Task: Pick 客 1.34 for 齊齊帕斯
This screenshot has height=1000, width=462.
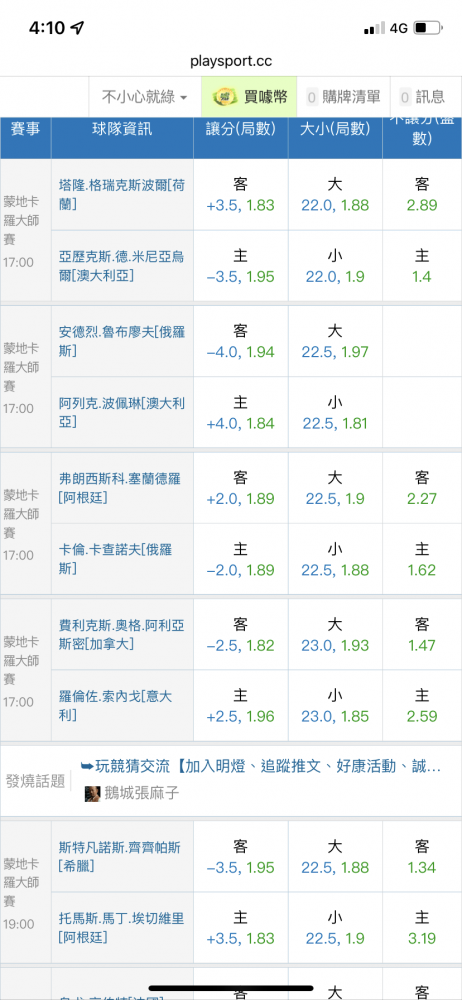Action: [x=422, y=857]
